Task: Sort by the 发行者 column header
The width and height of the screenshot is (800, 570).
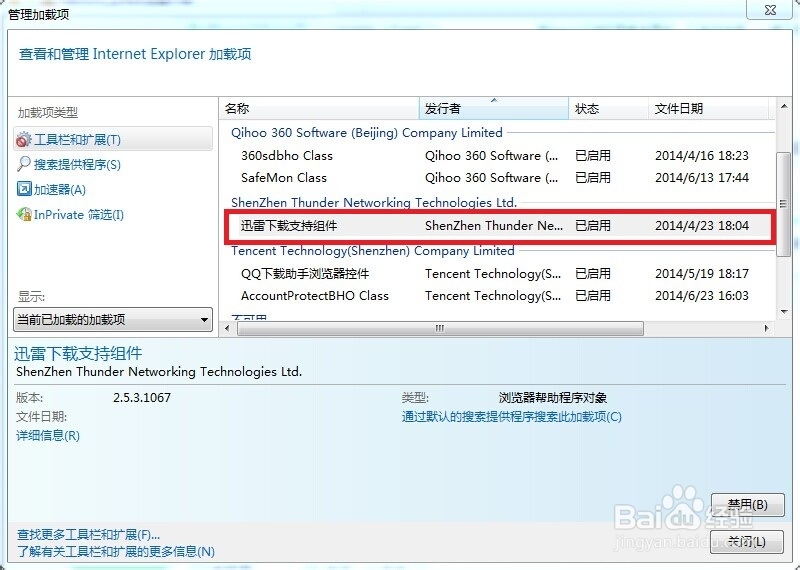Action: pos(494,108)
